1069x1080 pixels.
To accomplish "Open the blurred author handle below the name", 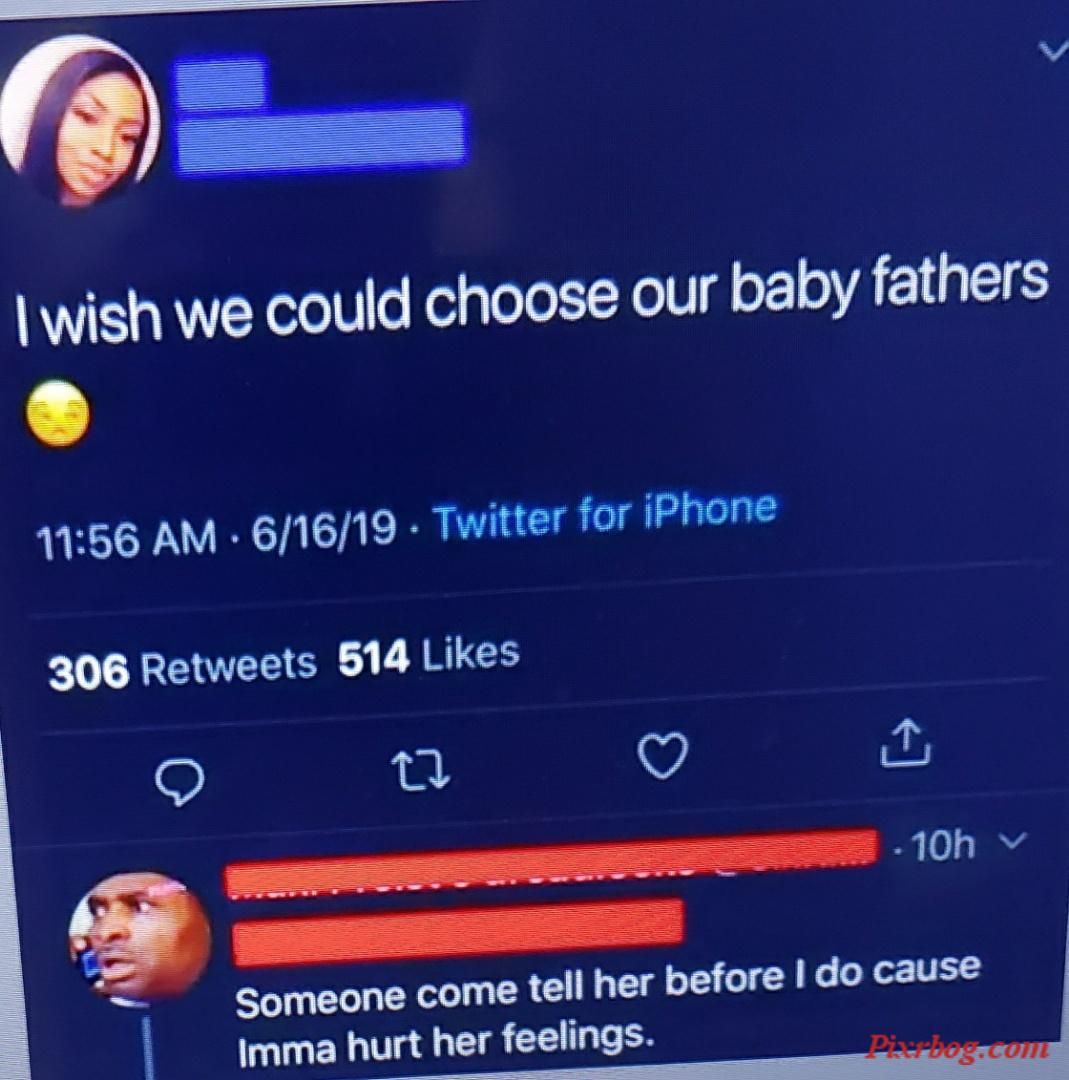I will [322, 136].
